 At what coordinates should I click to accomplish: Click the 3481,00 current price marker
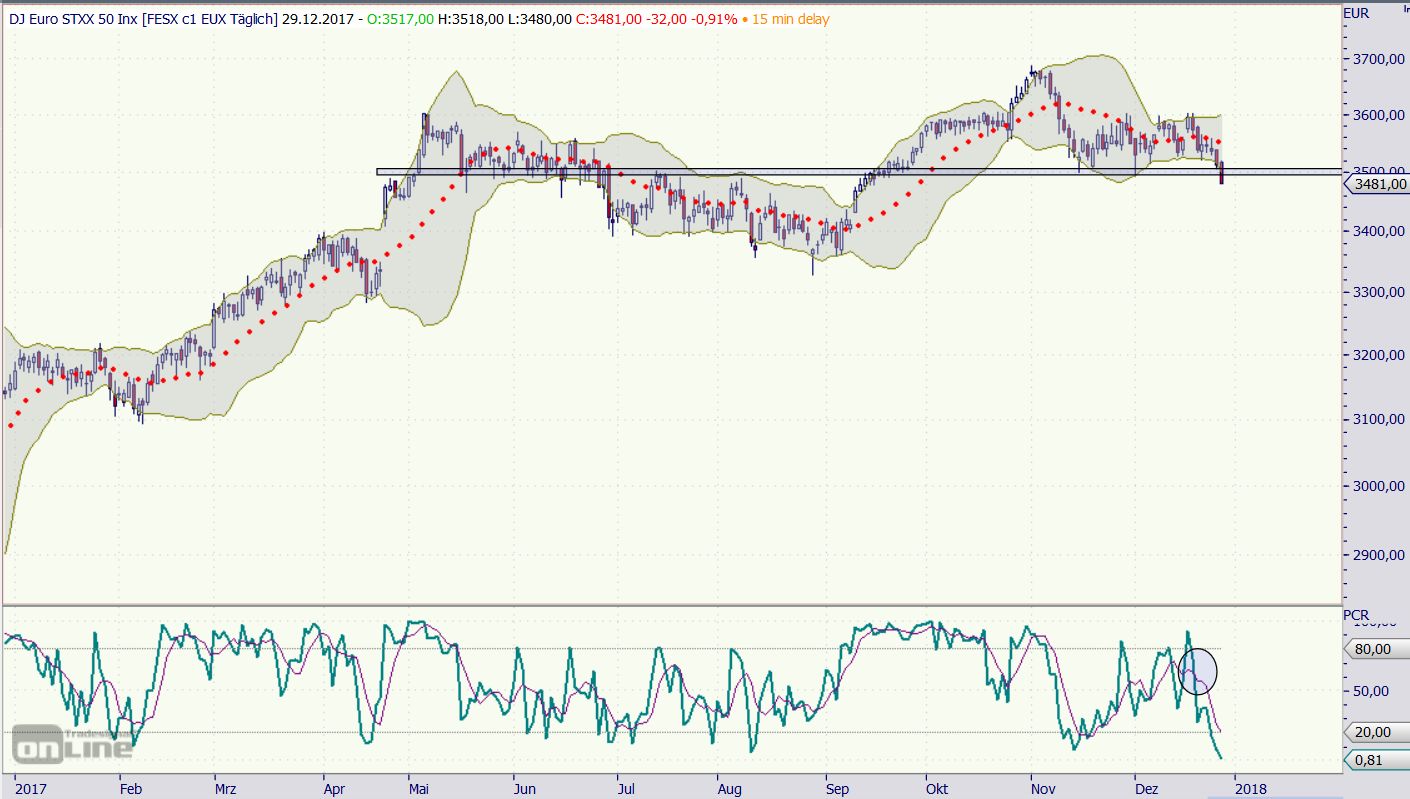tap(1379, 184)
